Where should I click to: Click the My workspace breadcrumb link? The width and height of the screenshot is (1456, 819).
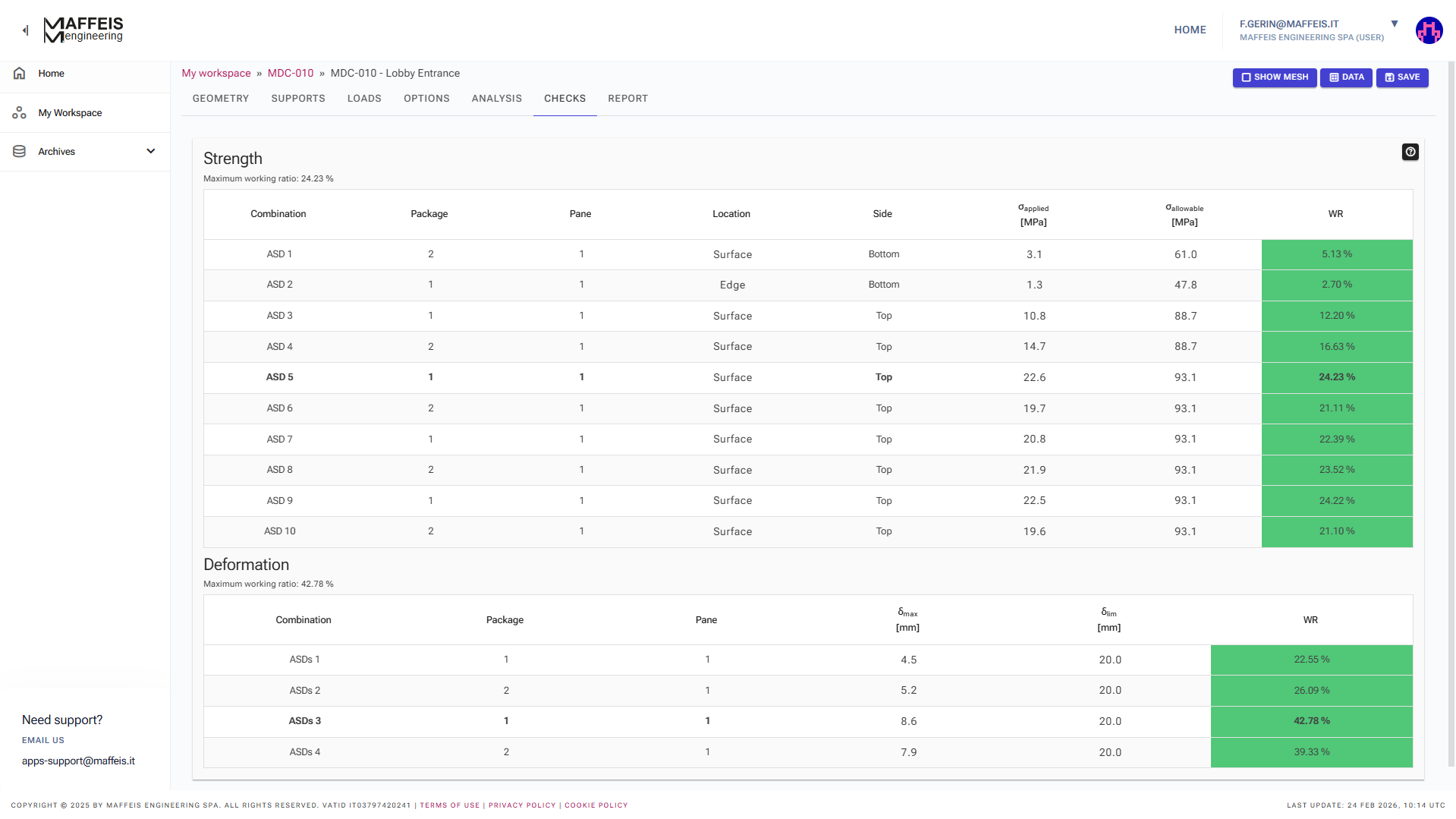[216, 74]
